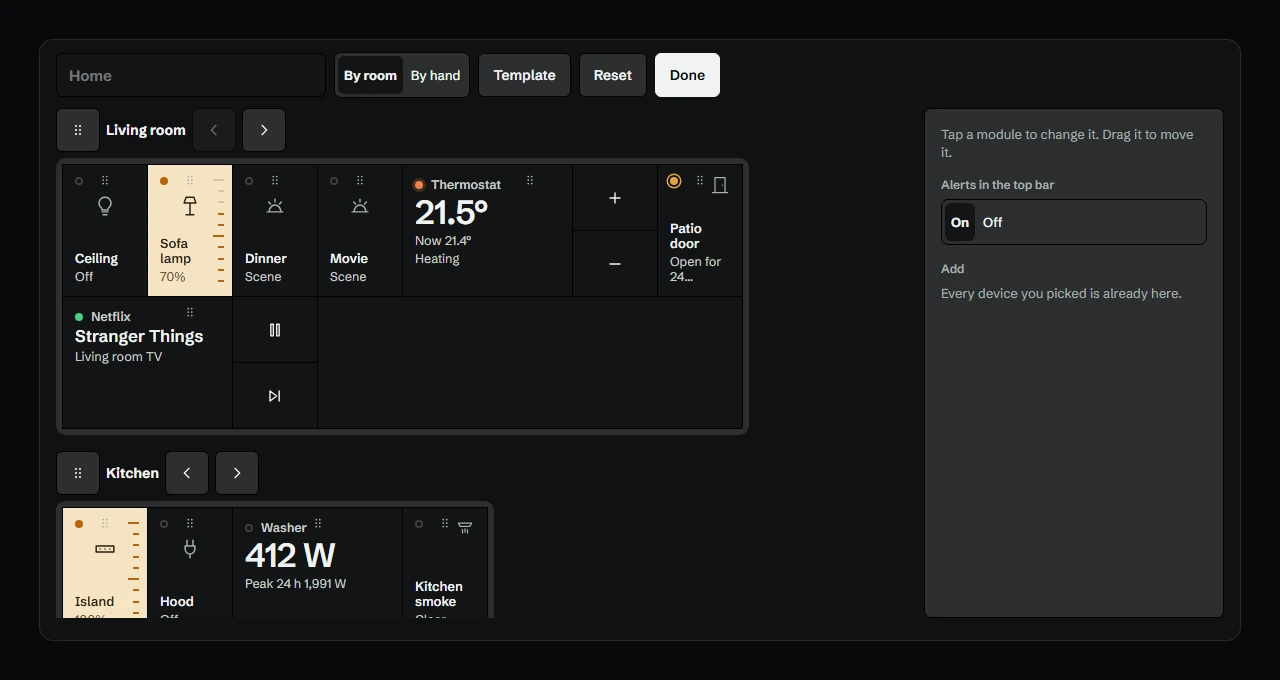The height and width of the screenshot is (680, 1280).
Task: Click the Island light strip icon
Action: [105, 549]
